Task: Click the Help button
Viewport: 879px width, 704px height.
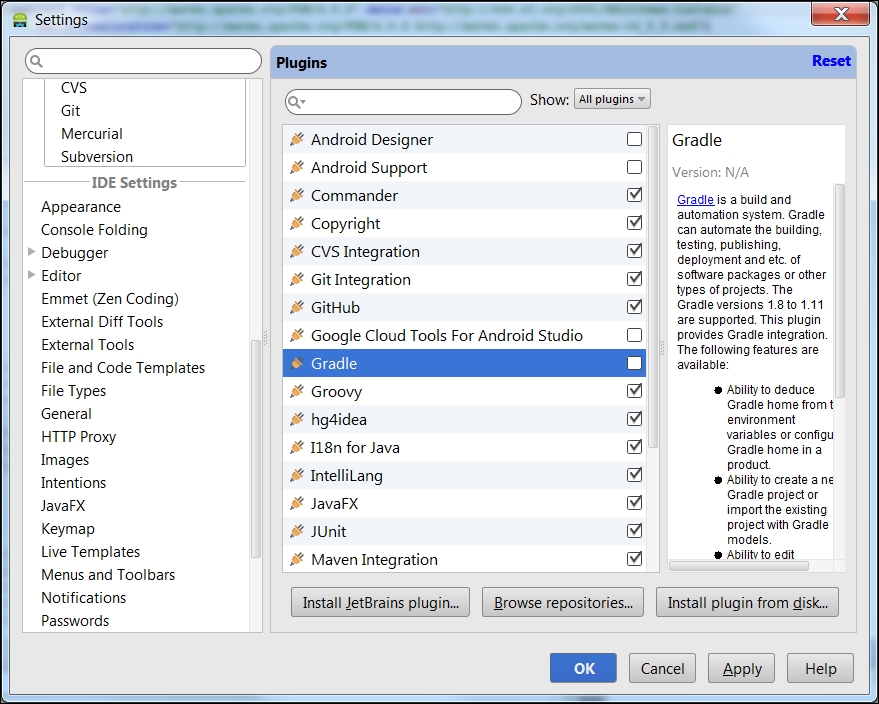Action: pyautogui.click(x=820, y=668)
